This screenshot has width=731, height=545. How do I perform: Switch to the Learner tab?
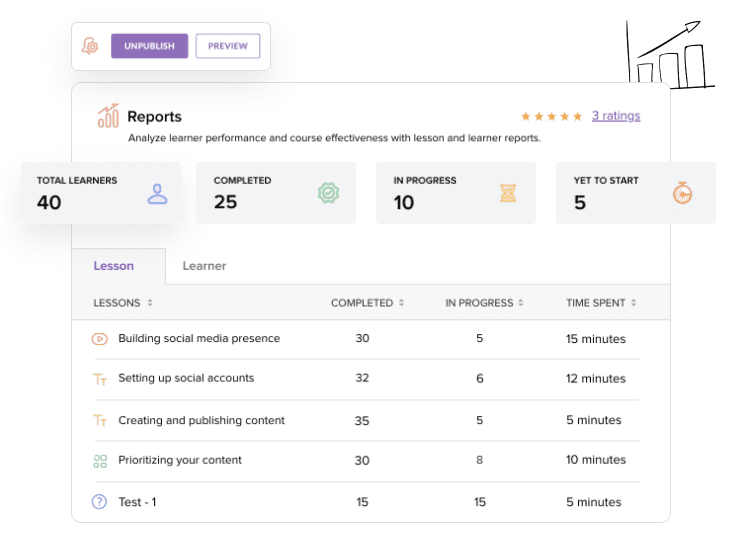204,266
